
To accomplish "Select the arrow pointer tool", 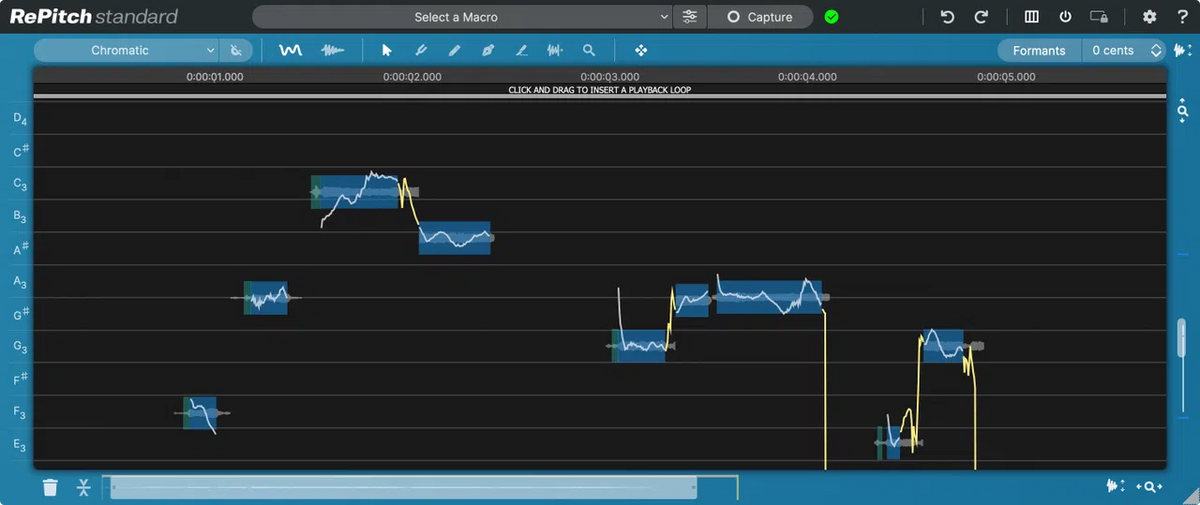I will pos(387,50).
